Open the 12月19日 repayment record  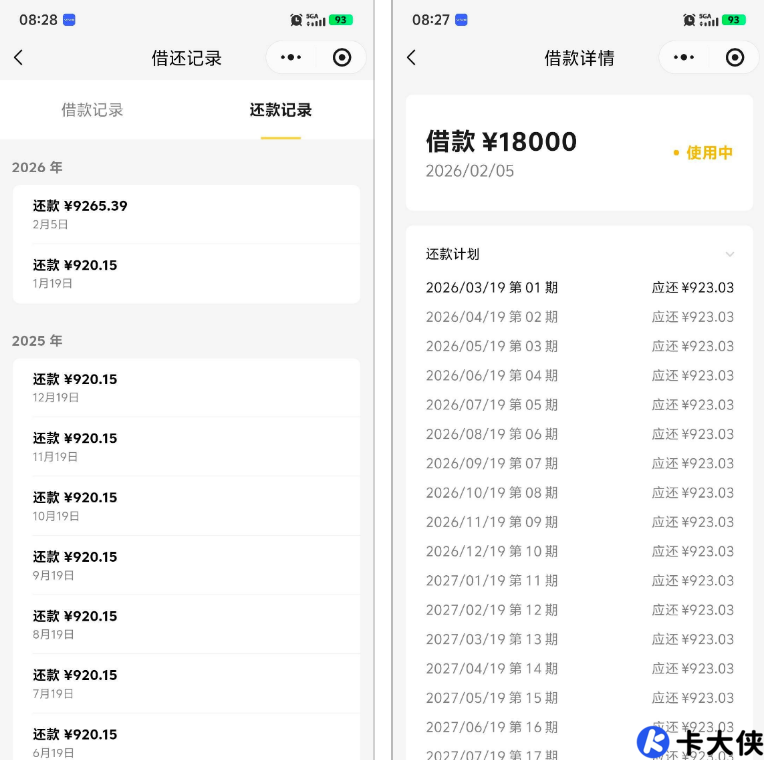pyautogui.click(x=186, y=387)
